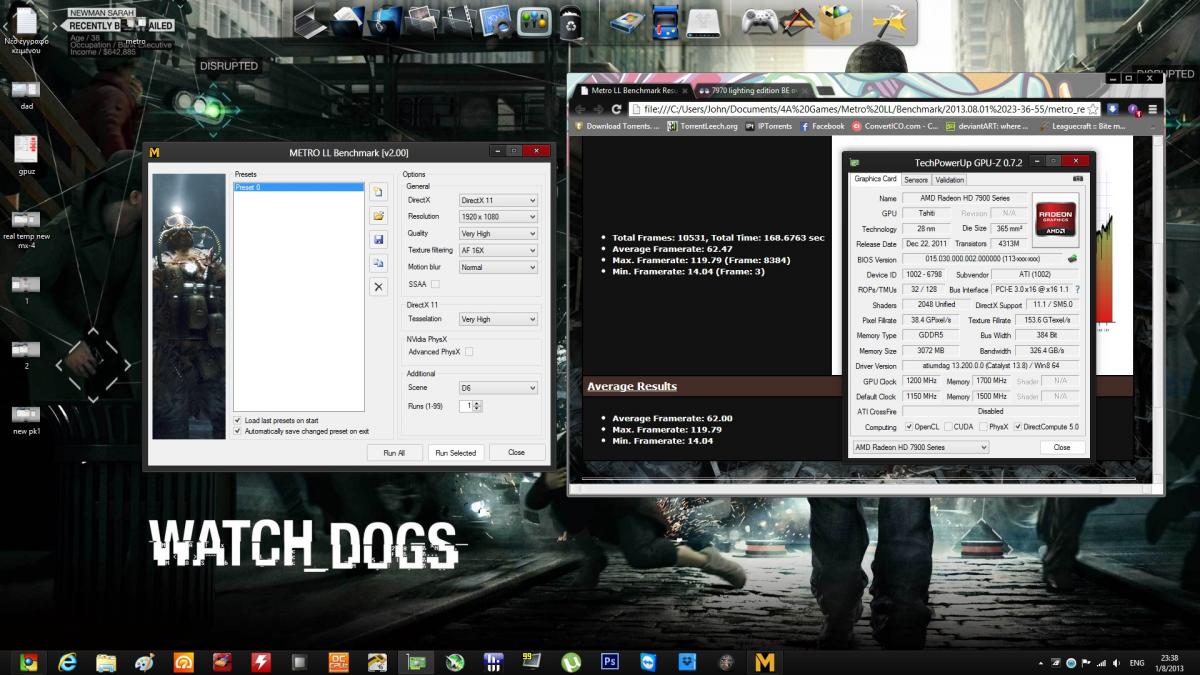Open the TorrentLeech.org bookmark

pos(702,126)
